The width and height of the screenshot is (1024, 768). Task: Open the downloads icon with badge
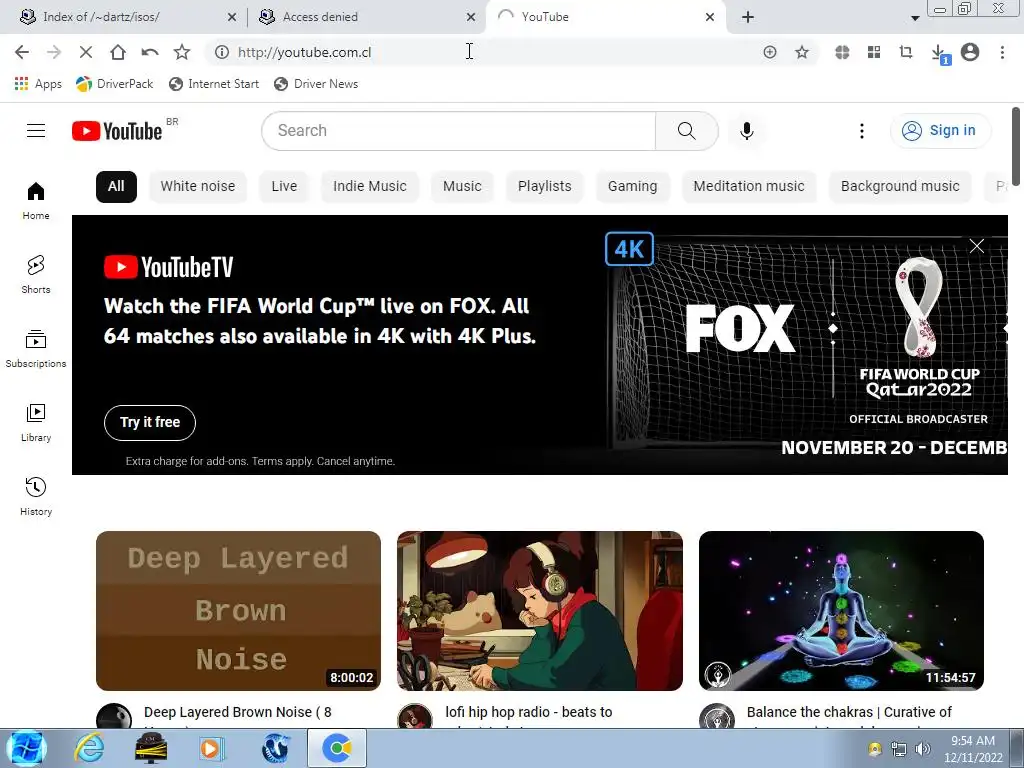point(939,54)
